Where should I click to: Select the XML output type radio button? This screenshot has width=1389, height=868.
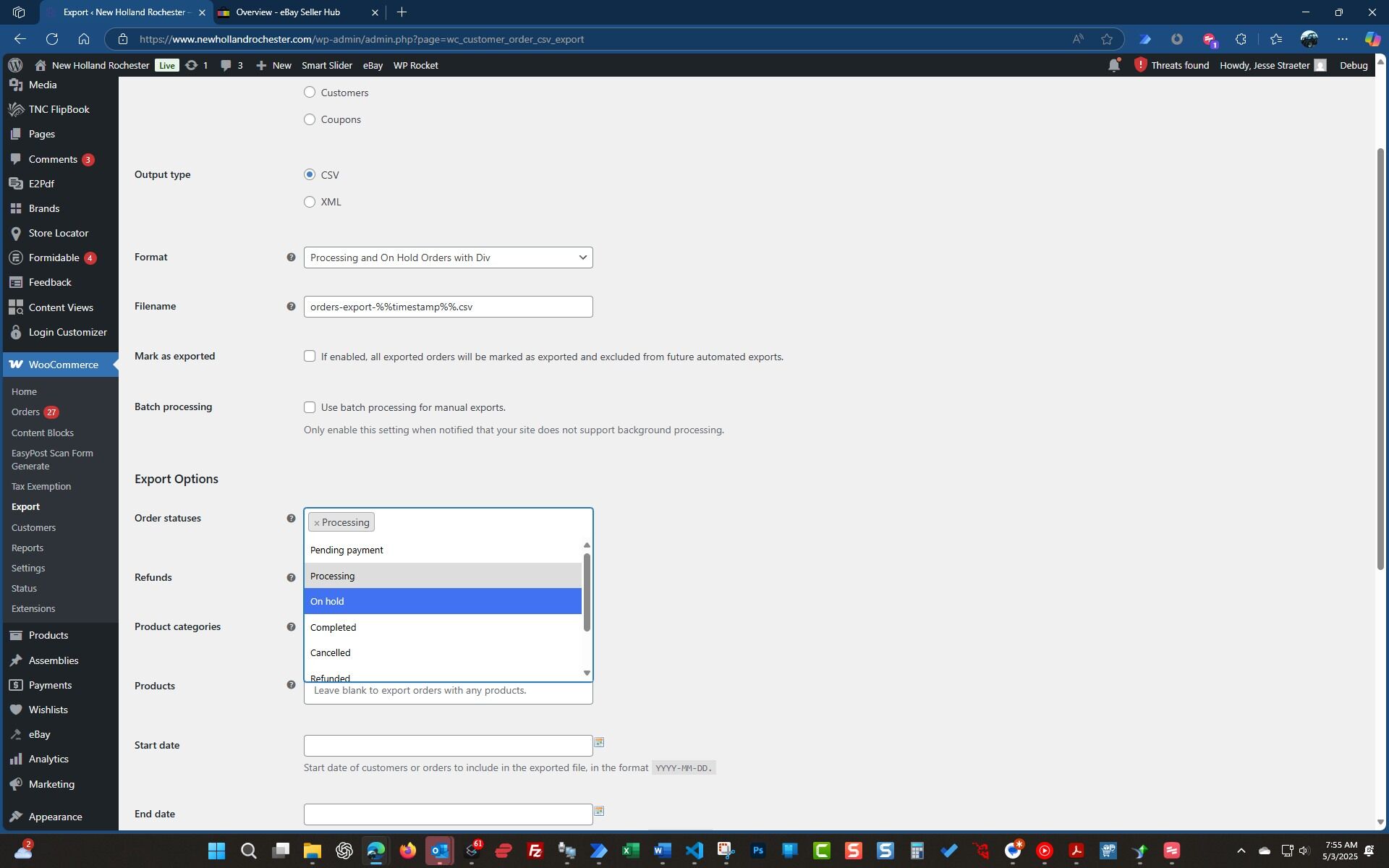click(x=310, y=202)
